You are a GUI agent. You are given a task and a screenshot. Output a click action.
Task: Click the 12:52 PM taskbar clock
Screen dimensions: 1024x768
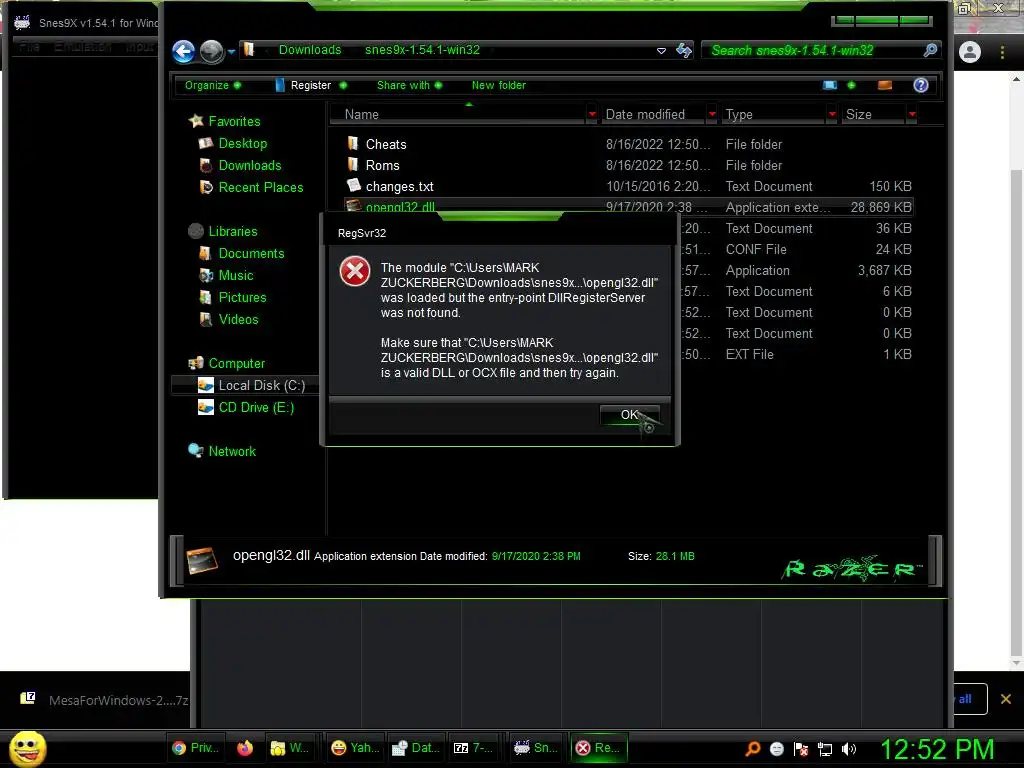point(937,749)
